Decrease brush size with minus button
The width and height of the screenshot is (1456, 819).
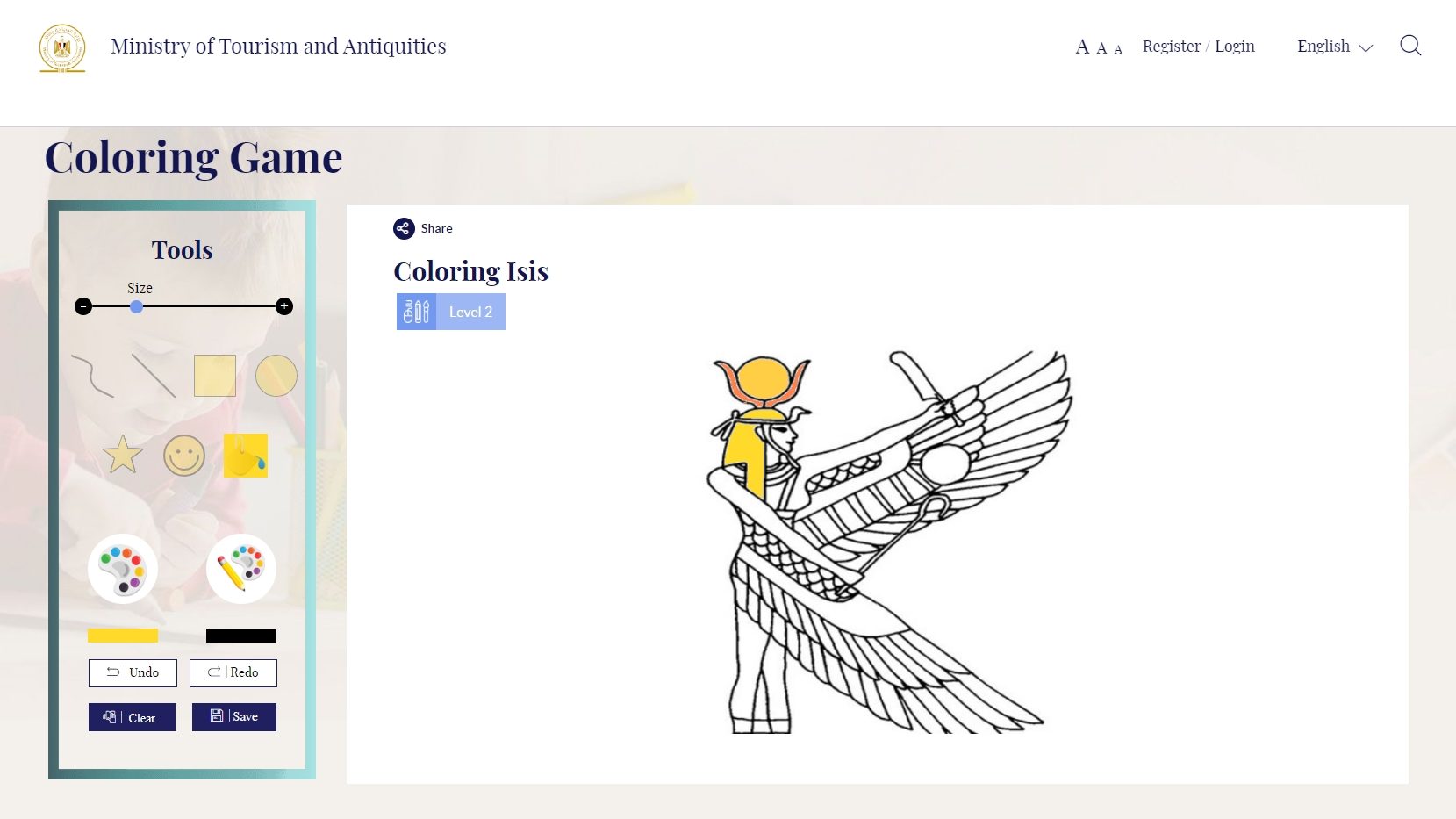[x=83, y=306]
